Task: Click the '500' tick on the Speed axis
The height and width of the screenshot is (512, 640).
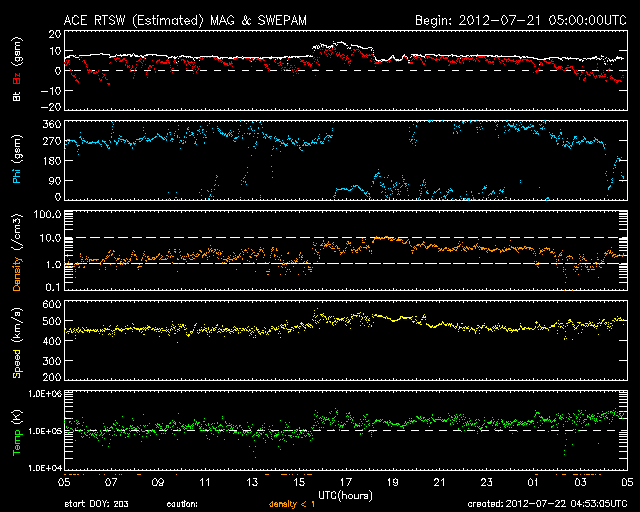Action: [x=52, y=321]
